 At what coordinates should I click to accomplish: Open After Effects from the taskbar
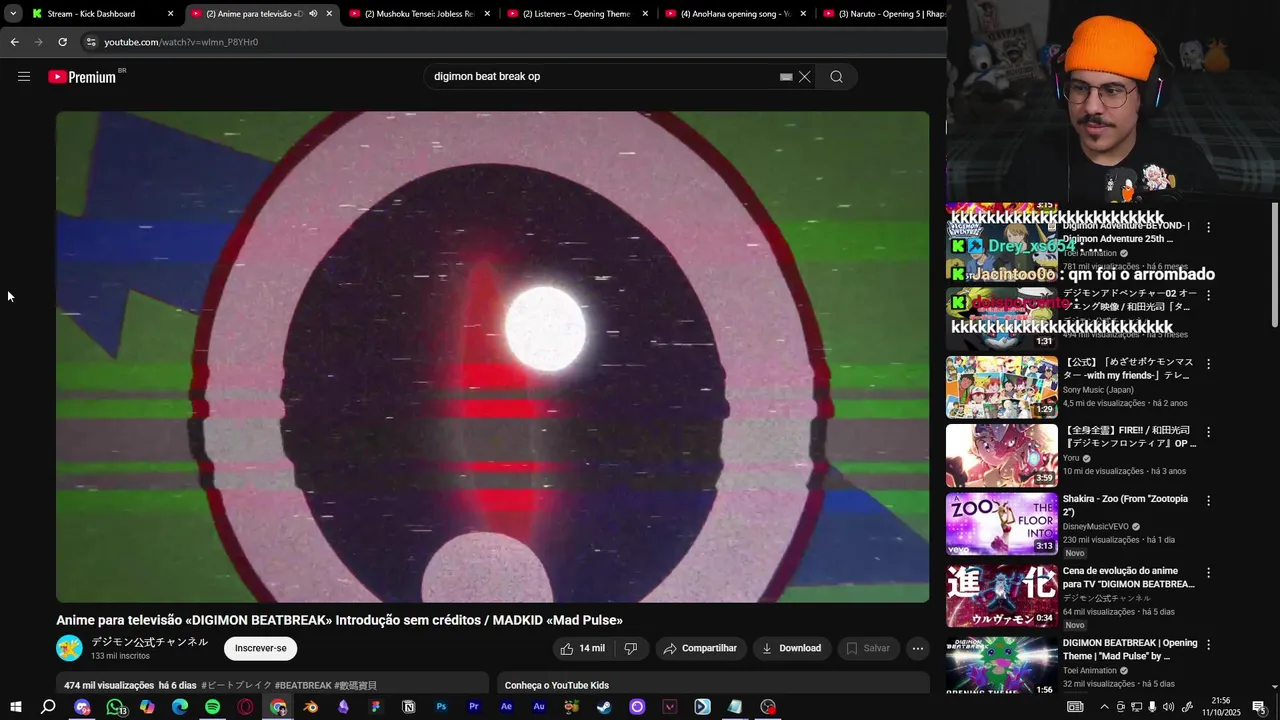coord(506,707)
